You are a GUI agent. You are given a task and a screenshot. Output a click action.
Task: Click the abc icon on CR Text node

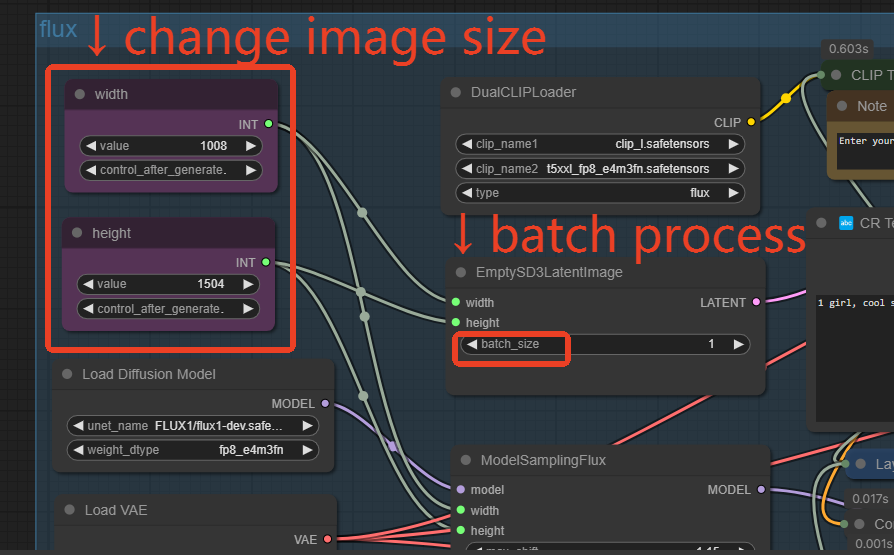846,223
